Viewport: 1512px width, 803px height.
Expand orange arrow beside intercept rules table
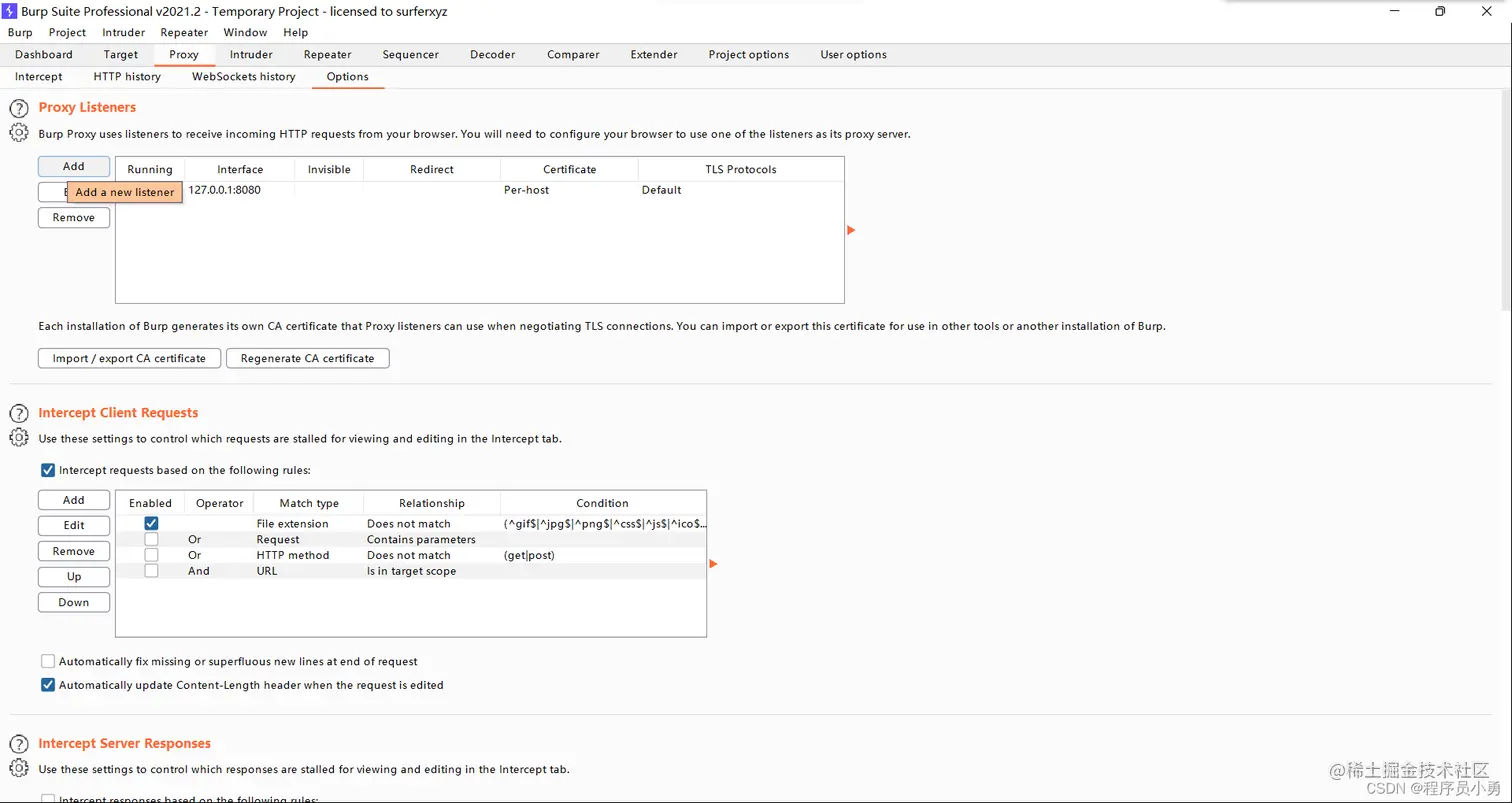pos(713,564)
